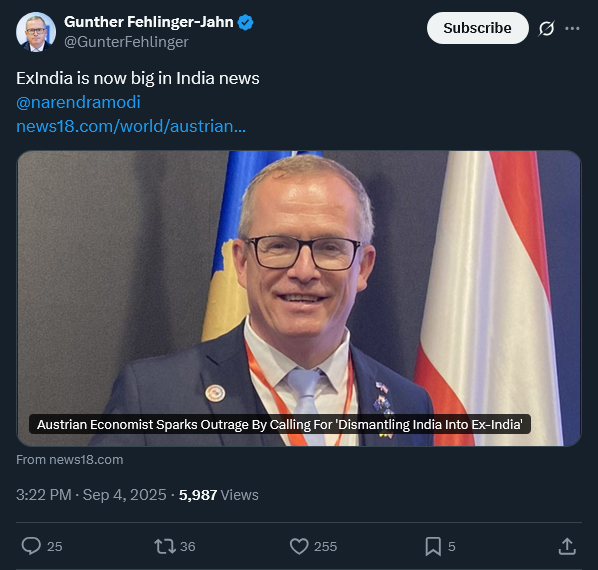This screenshot has width=598, height=570.
Task: Follow the news18.com/world/austrian link
Action: coord(131,126)
